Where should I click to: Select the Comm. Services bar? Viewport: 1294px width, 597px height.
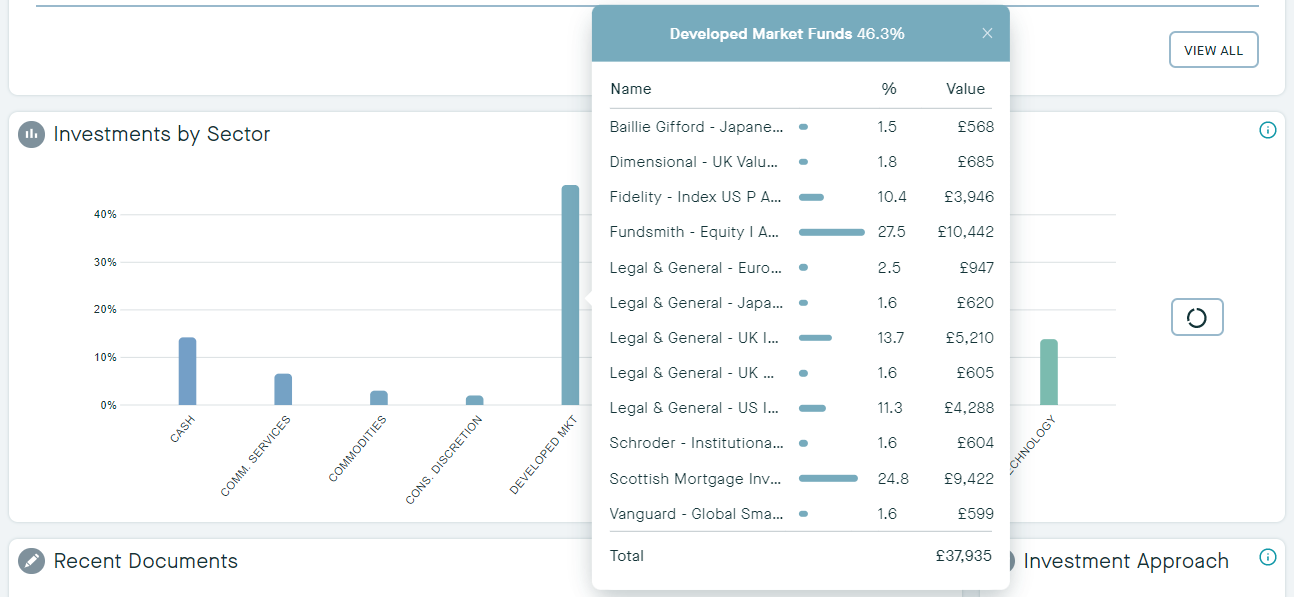coord(283,389)
